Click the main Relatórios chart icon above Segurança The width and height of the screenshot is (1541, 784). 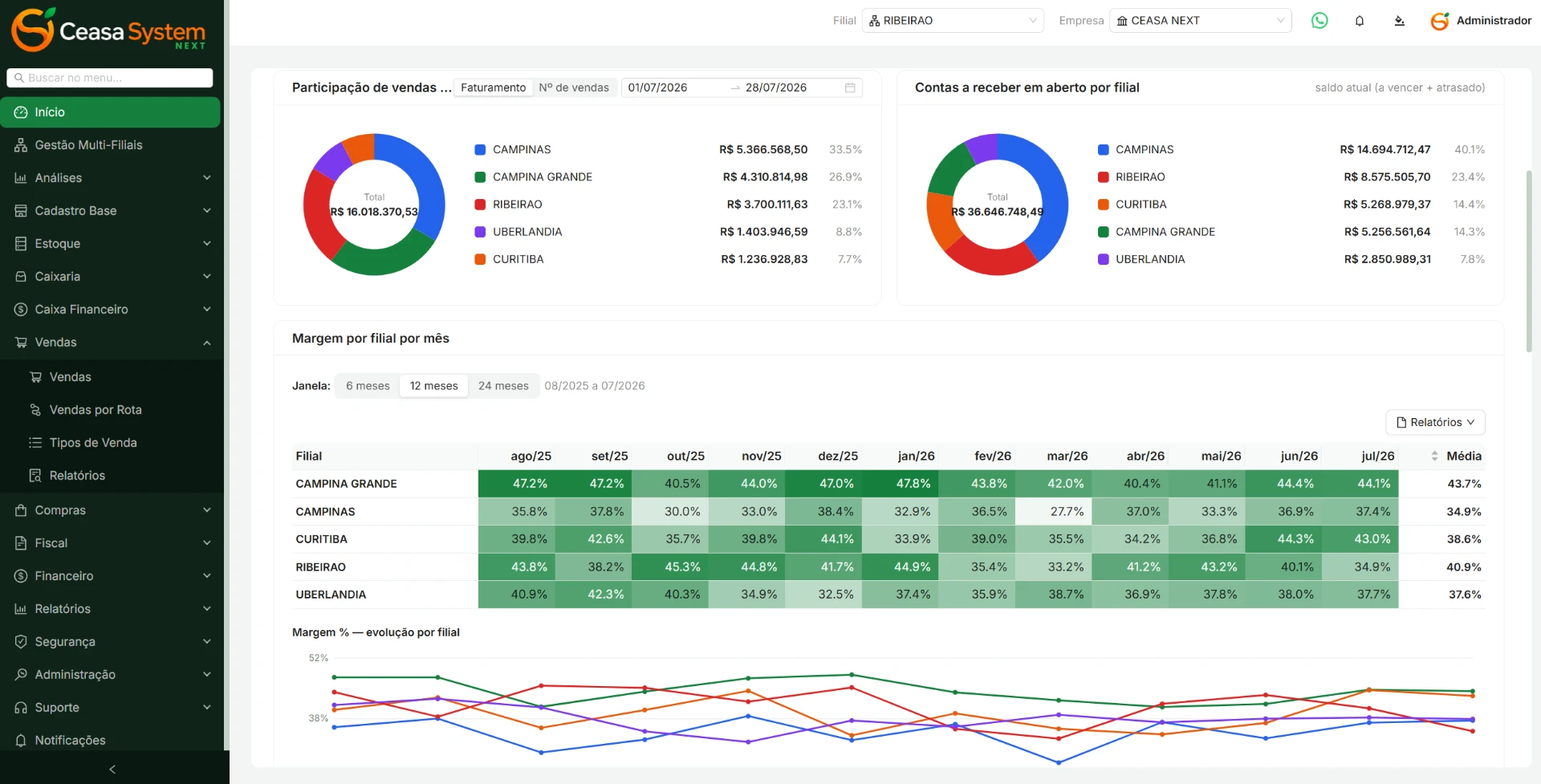(x=21, y=609)
